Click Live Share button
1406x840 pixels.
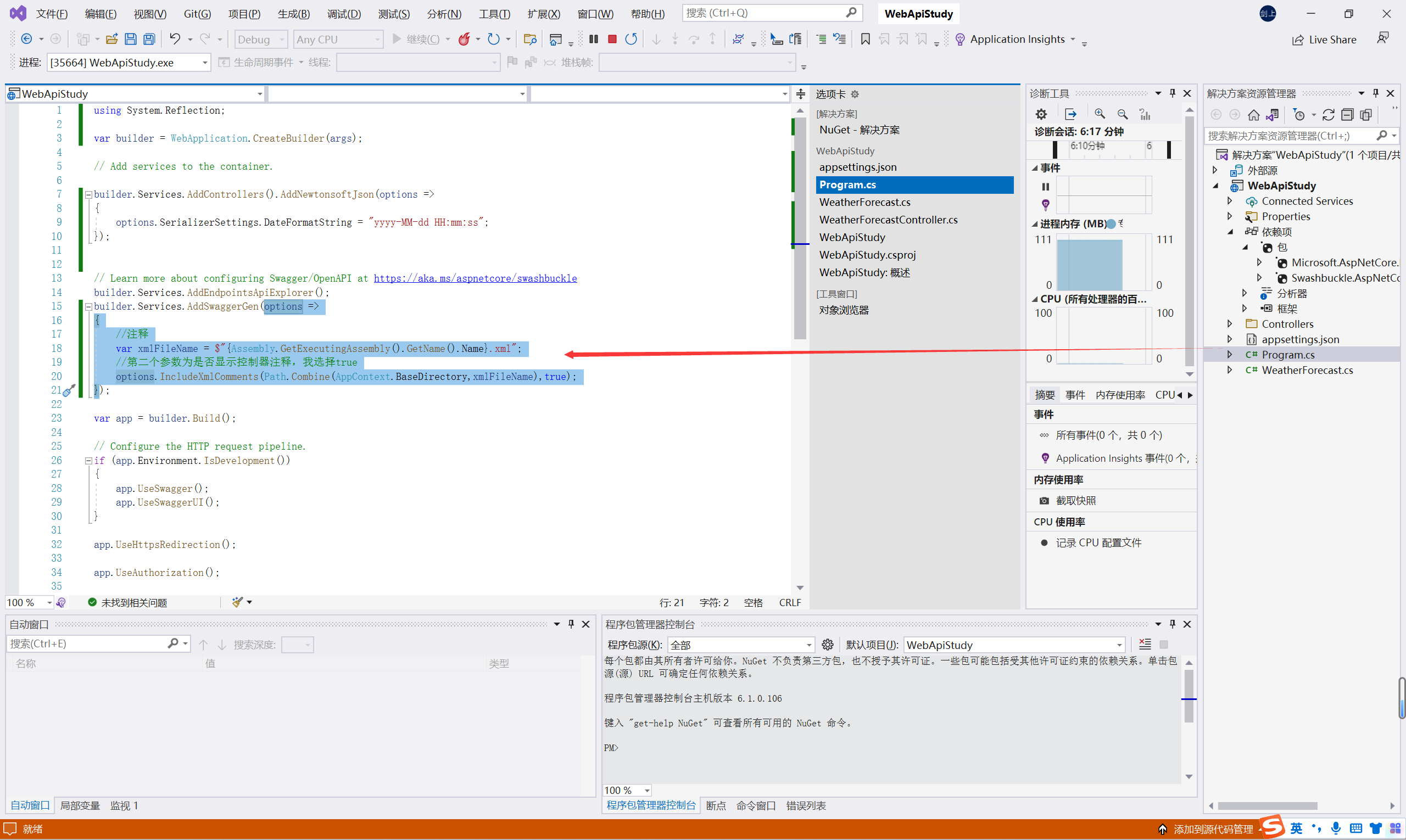pyautogui.click(x=1325, y=40)
